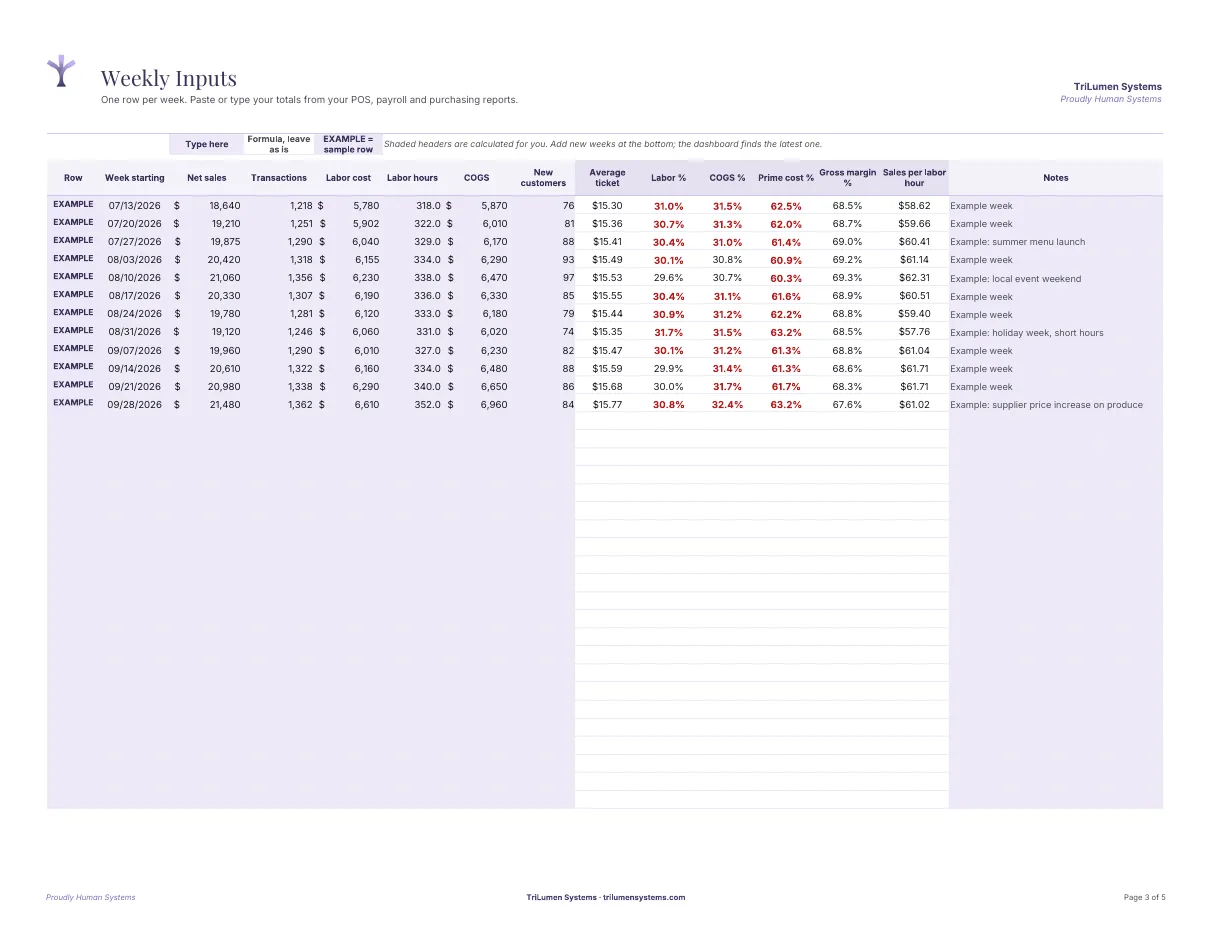Click the week starting 09/28/2026 cell
Image resolution: width=1210 pixels, height=935 pixels.
click(135, 404)
